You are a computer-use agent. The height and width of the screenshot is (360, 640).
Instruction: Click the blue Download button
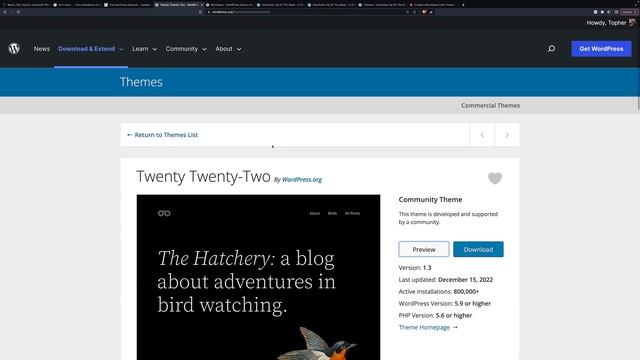click(x=478, y=249)
